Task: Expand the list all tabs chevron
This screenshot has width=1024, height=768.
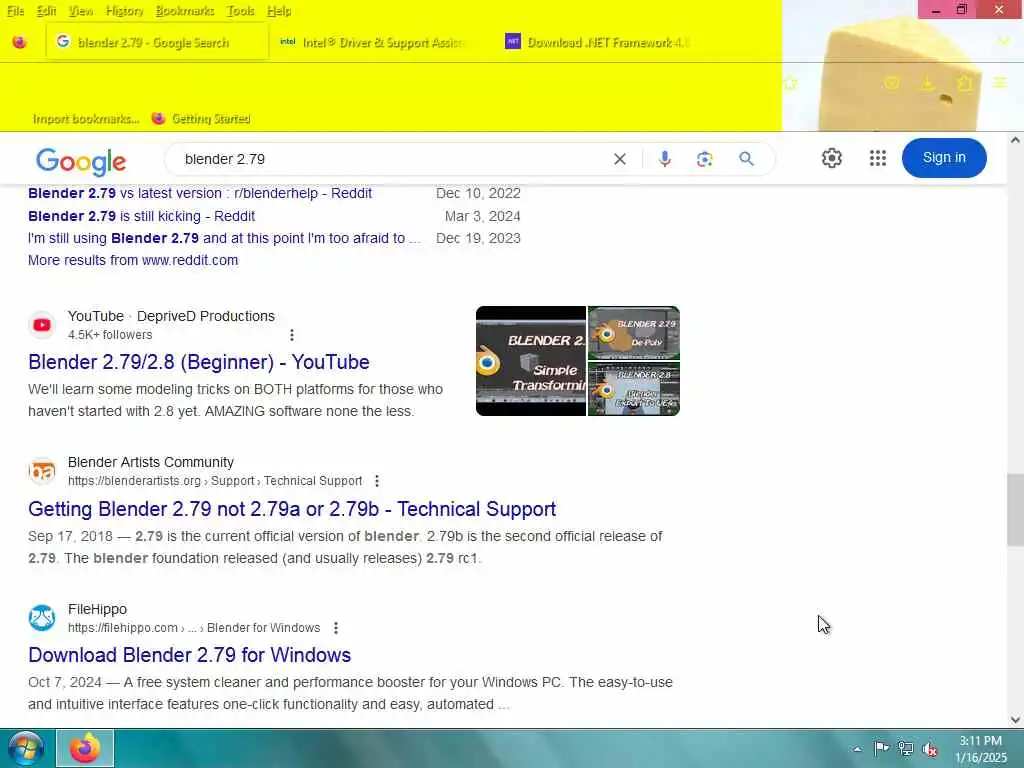Action: coord(1004,42)
